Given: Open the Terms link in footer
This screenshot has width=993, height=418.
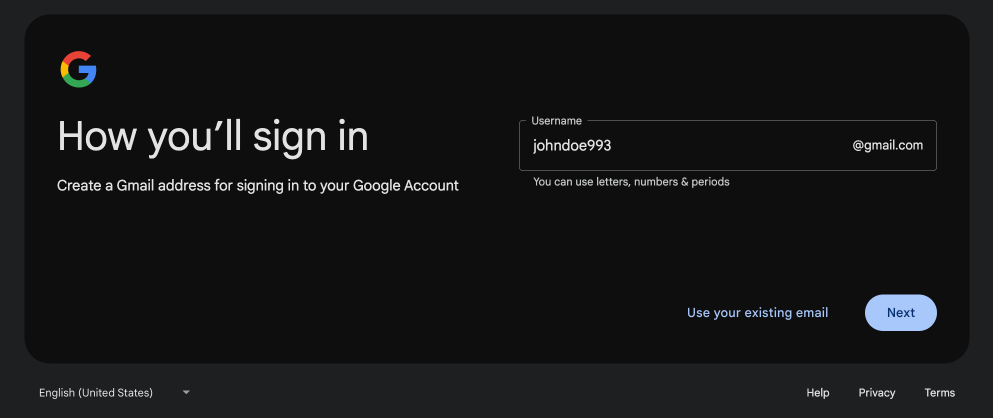Looking at the screenshot, I should coord(939,393).
